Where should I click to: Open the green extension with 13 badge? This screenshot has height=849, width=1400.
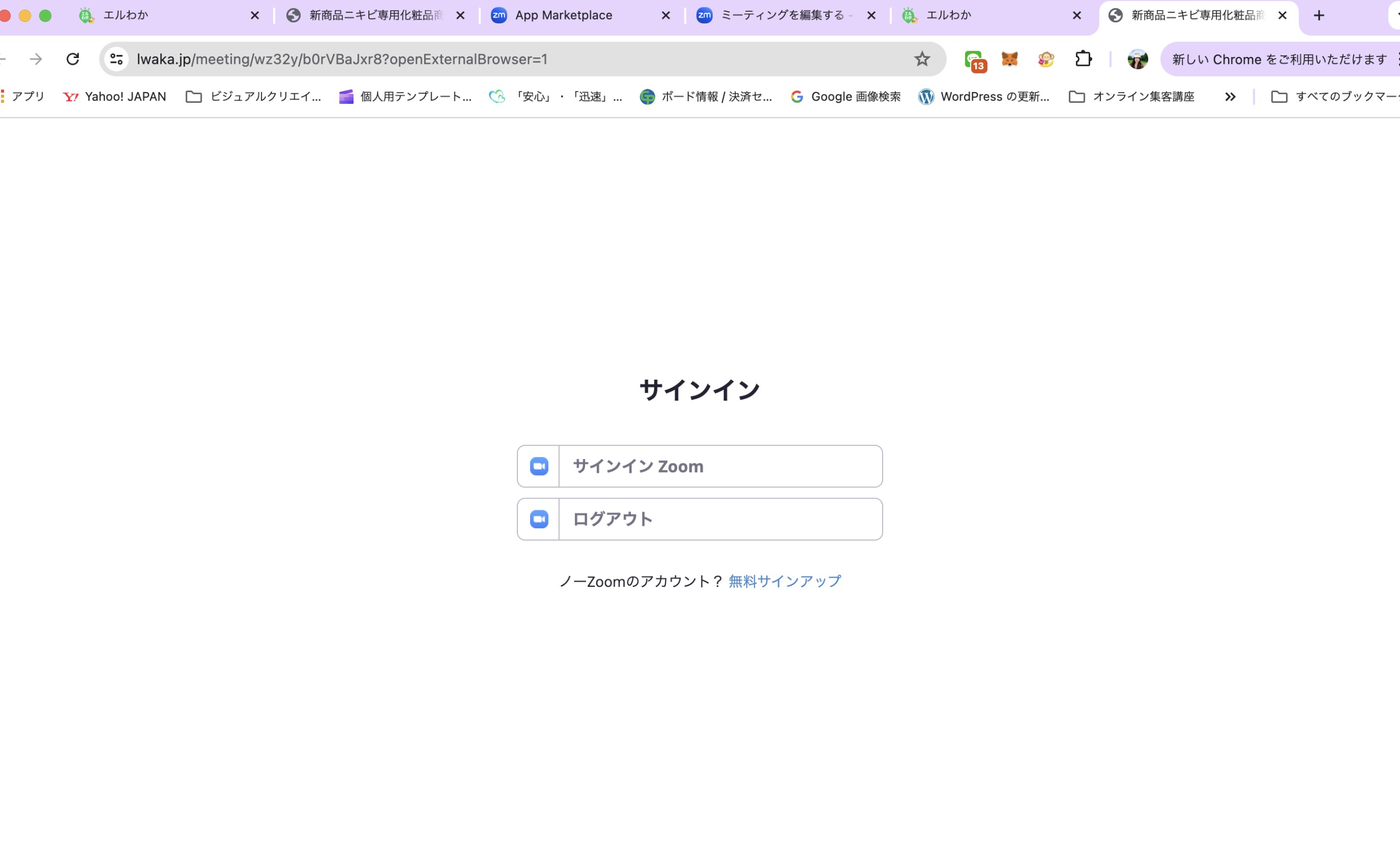(975, 60)
